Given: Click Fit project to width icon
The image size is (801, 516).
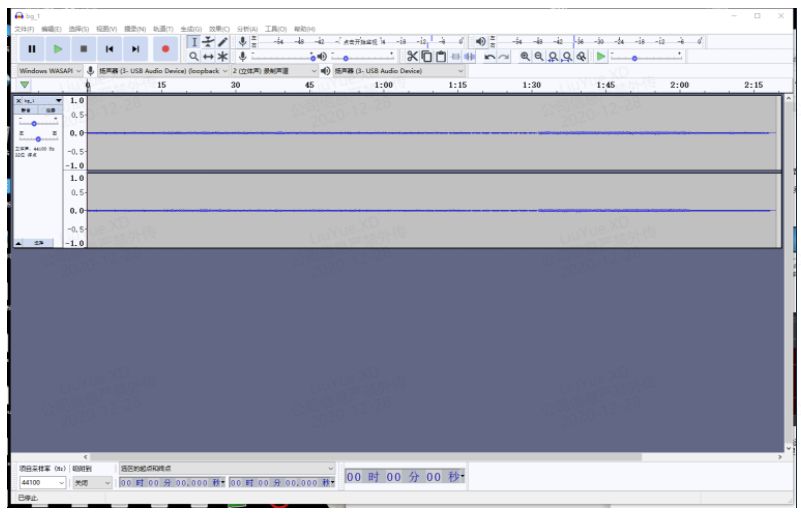Looking at the screenshot, I should pos(567,56).
